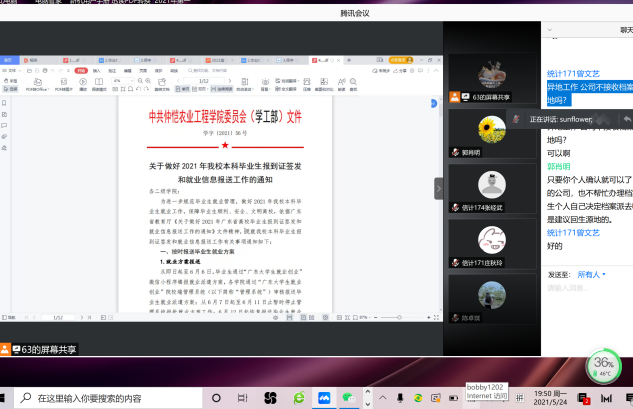Select participant tile 陈卓琪
This screenshot has height=409, width=633.
click(490, 294)
